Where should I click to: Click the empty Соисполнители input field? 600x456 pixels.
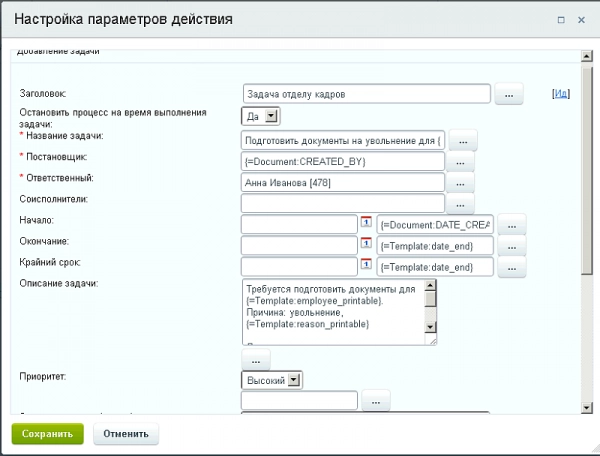tap(342, 204)
